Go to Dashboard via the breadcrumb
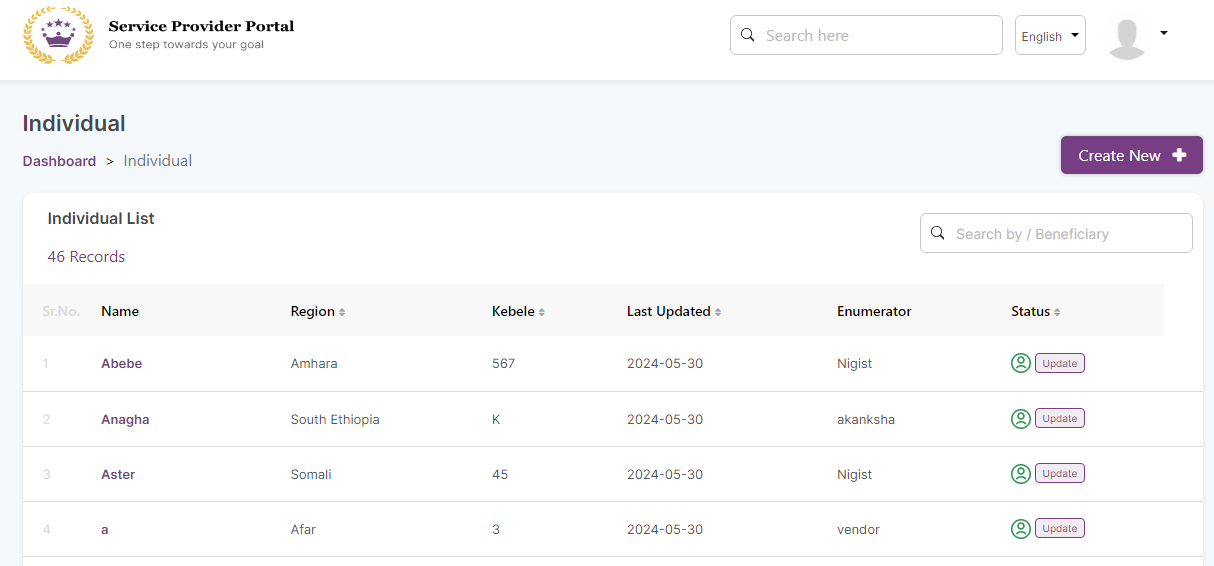This screenshot has height=566, width=1214. tap(59, 161)
